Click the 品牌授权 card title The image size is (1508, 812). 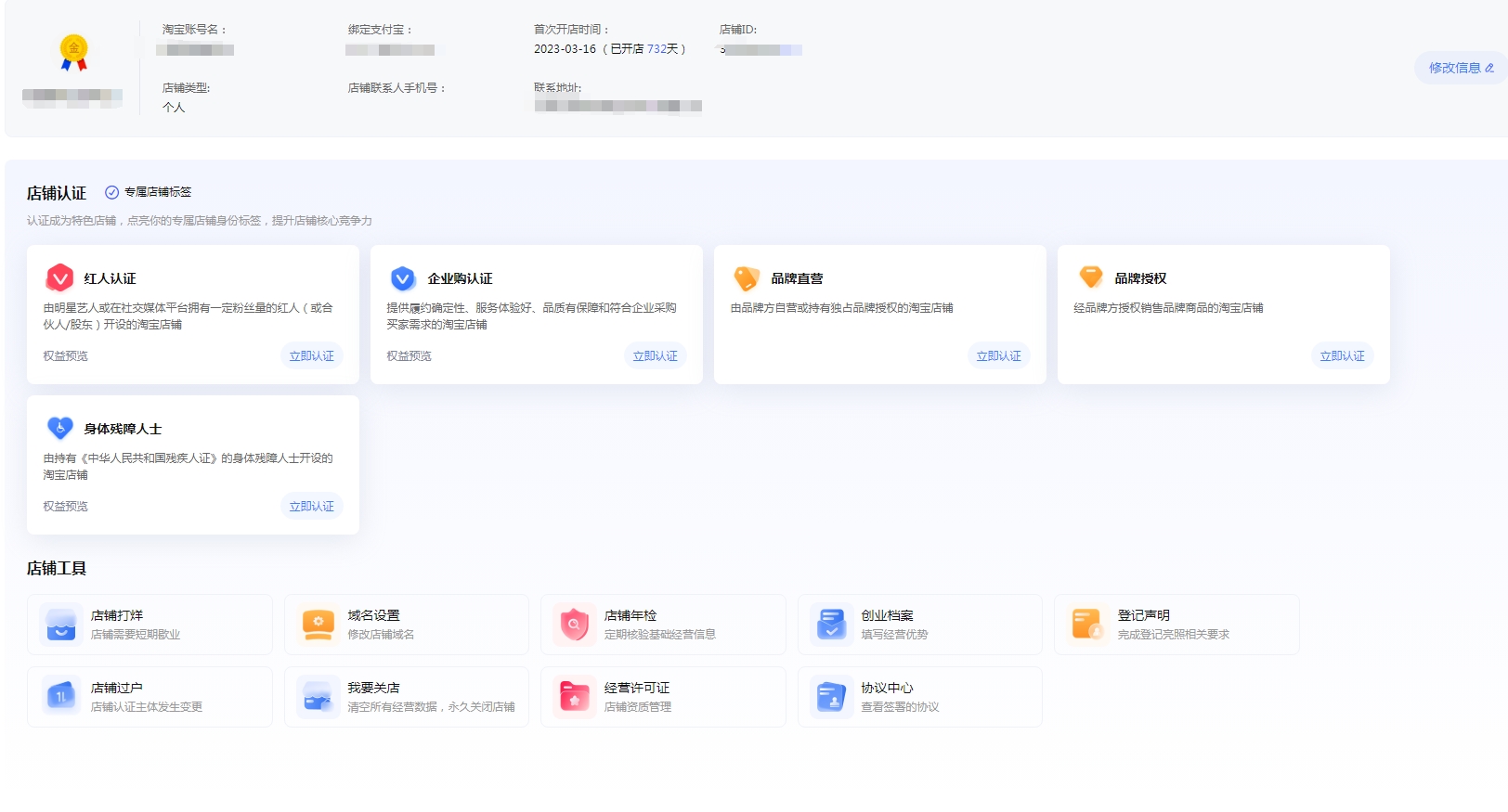1141,278
